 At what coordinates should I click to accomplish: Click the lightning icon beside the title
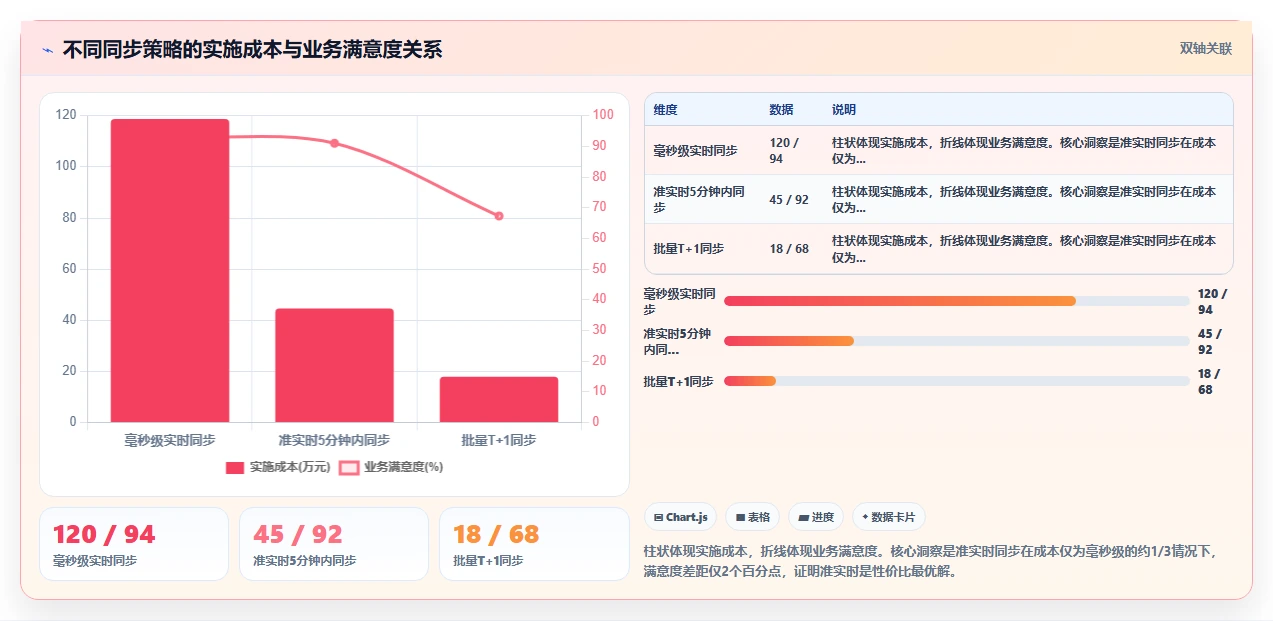[x=47, y=49]
